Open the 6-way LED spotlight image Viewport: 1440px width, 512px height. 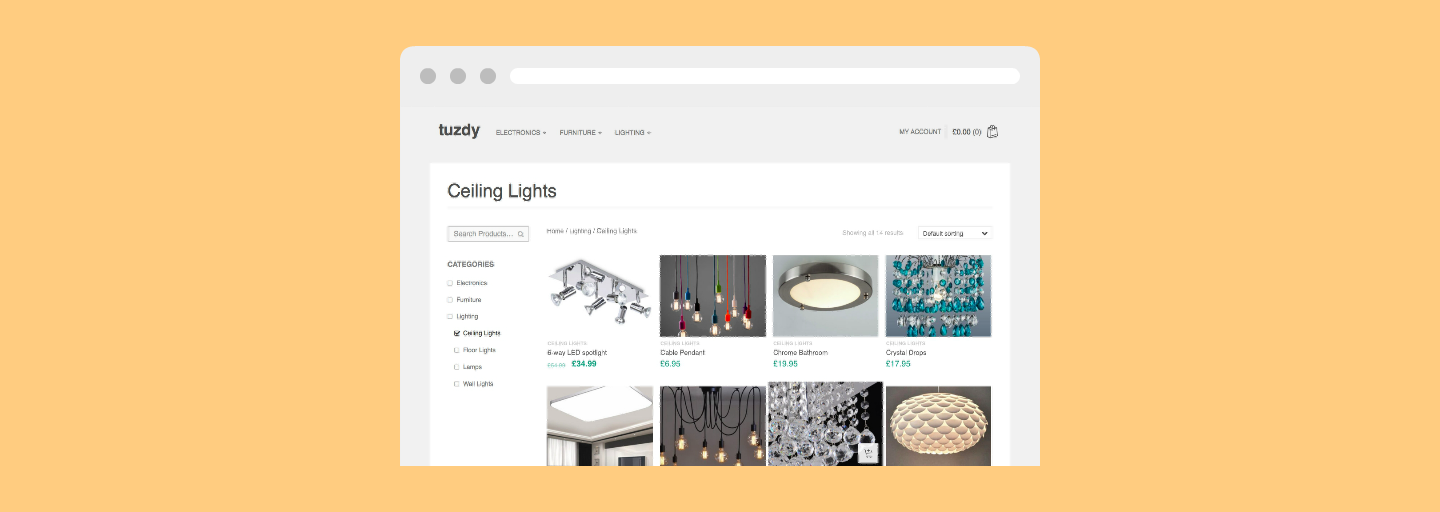coord(600,296)
